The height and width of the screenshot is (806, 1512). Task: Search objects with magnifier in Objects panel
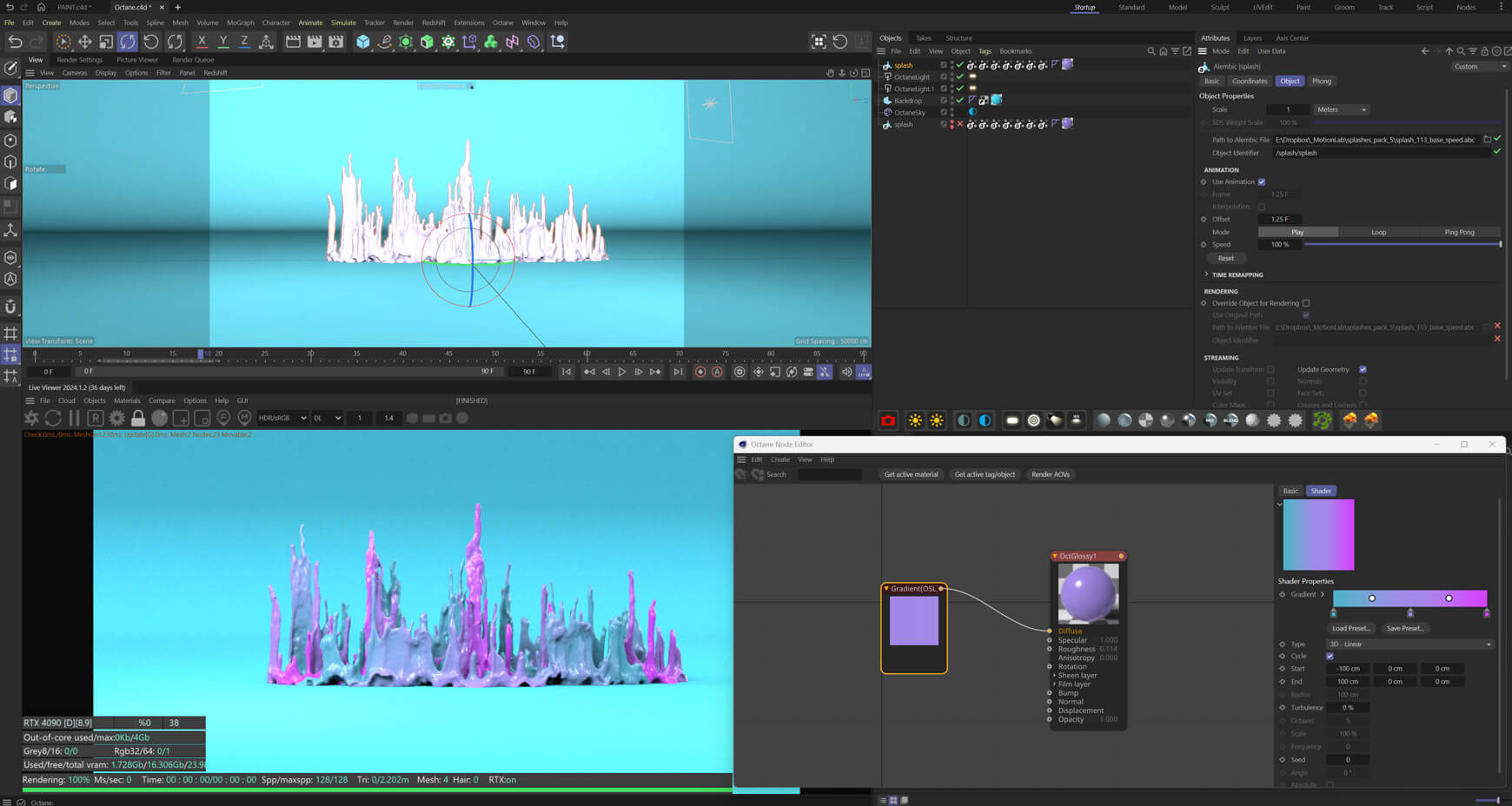(x=1151, y=51)
